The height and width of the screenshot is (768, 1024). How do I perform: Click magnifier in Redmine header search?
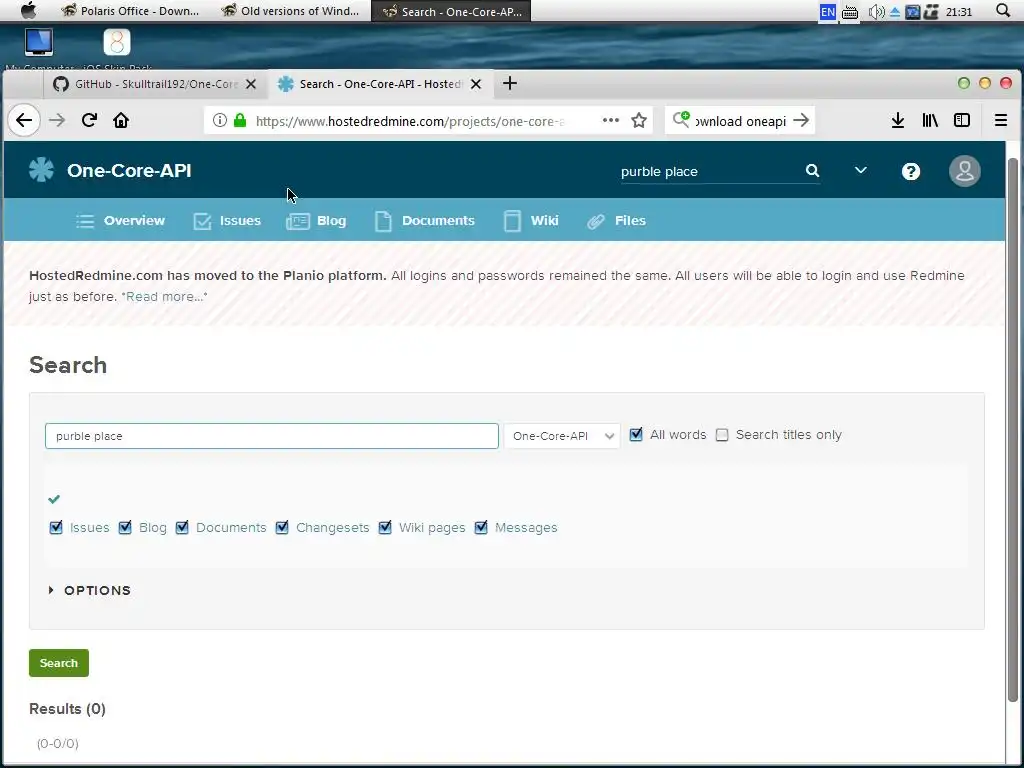812,170
